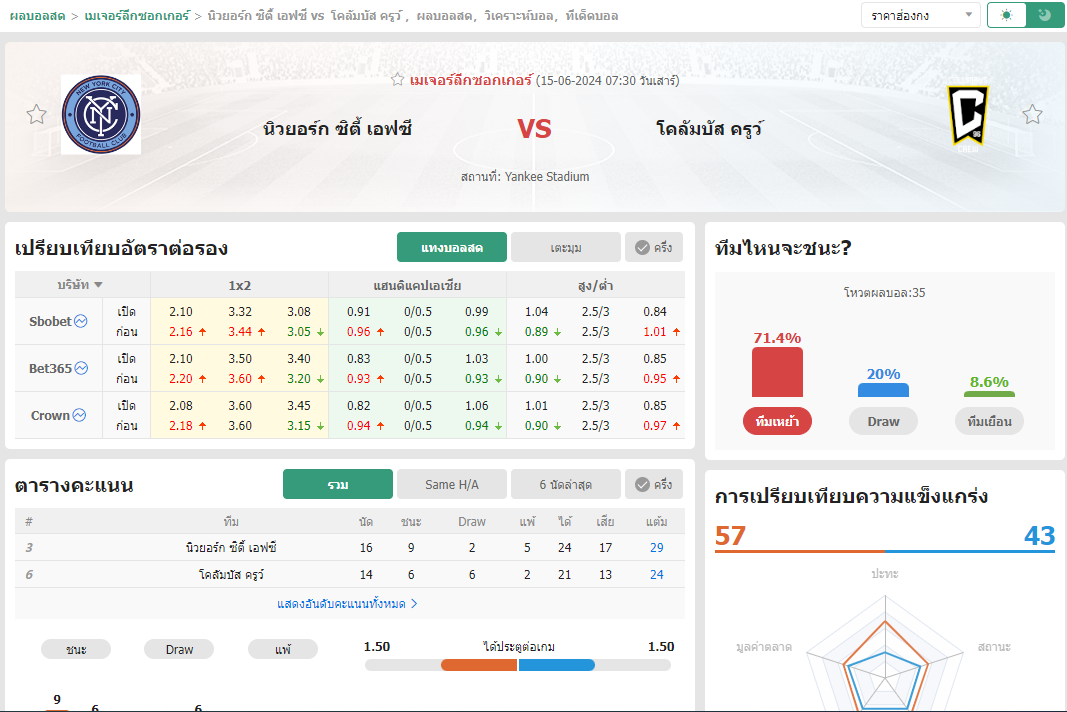Open the เมเจอร์ลีกซอกเกอร์ league link in header
The height and width of the screenshot is (712, 1067).
(471, 80)
